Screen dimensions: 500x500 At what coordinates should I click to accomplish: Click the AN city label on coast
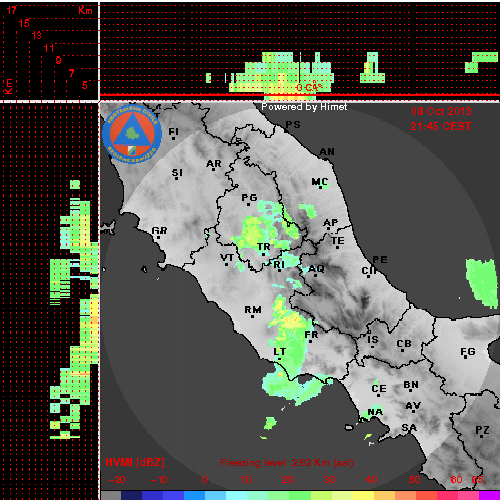(327, 152)
